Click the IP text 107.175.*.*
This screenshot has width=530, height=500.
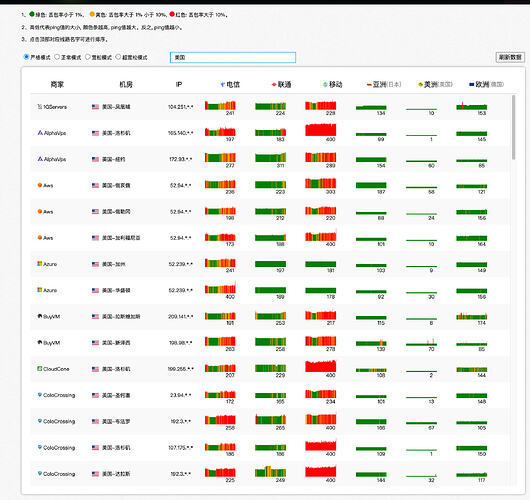point(180,448)
